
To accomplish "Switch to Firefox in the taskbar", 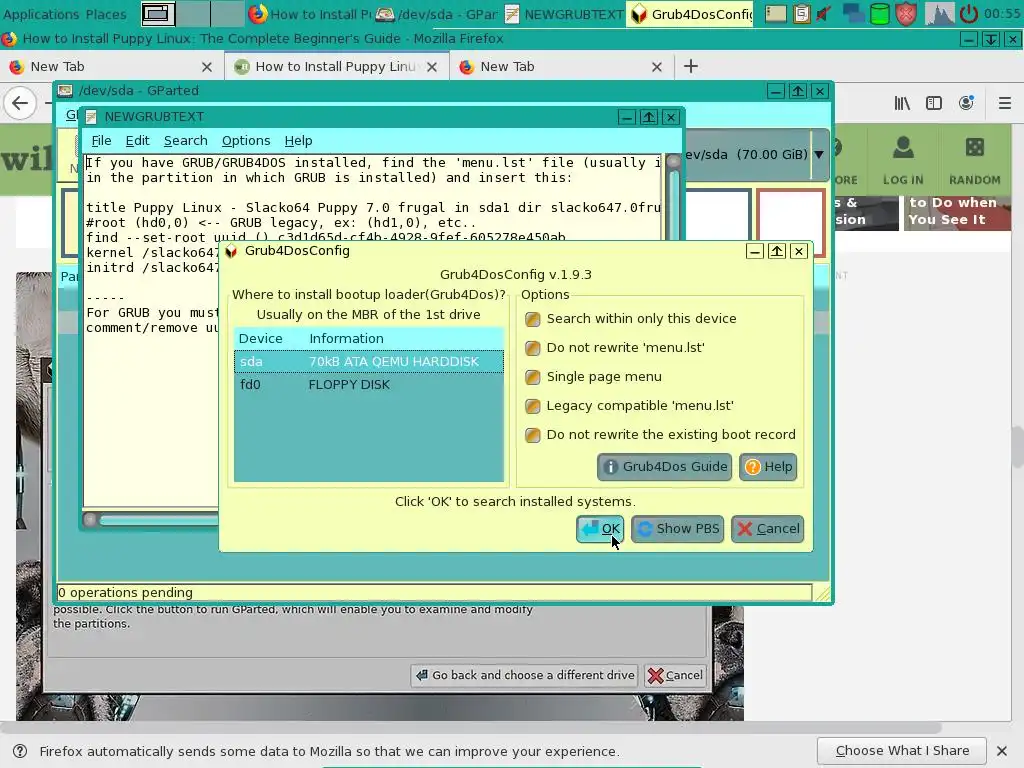I will (x=310, y=14).
